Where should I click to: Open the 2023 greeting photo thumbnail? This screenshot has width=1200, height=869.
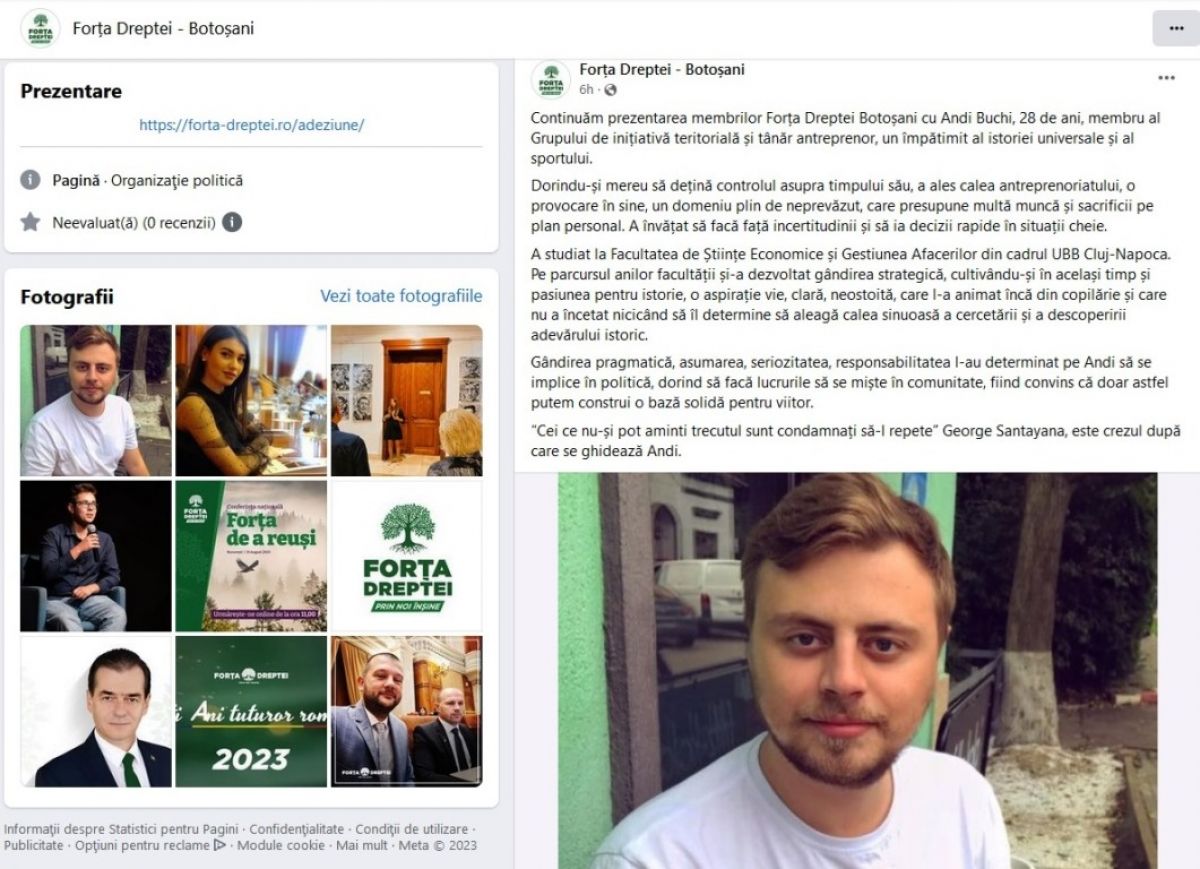tap(251, 711)
